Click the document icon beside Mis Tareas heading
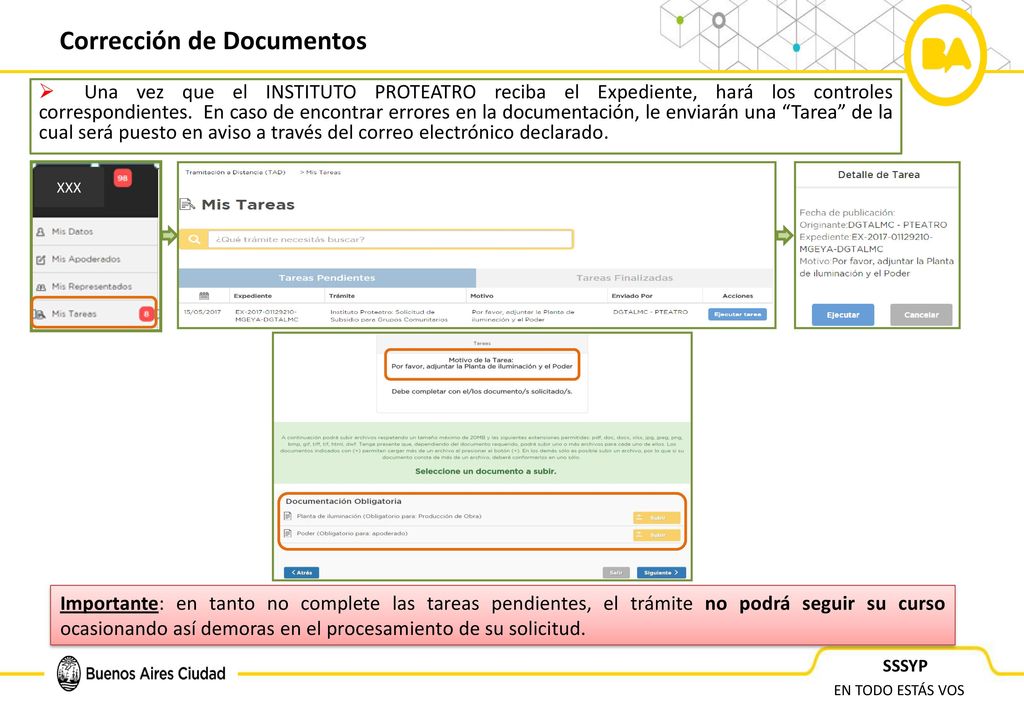1024x709 pixels. (187, 204)
